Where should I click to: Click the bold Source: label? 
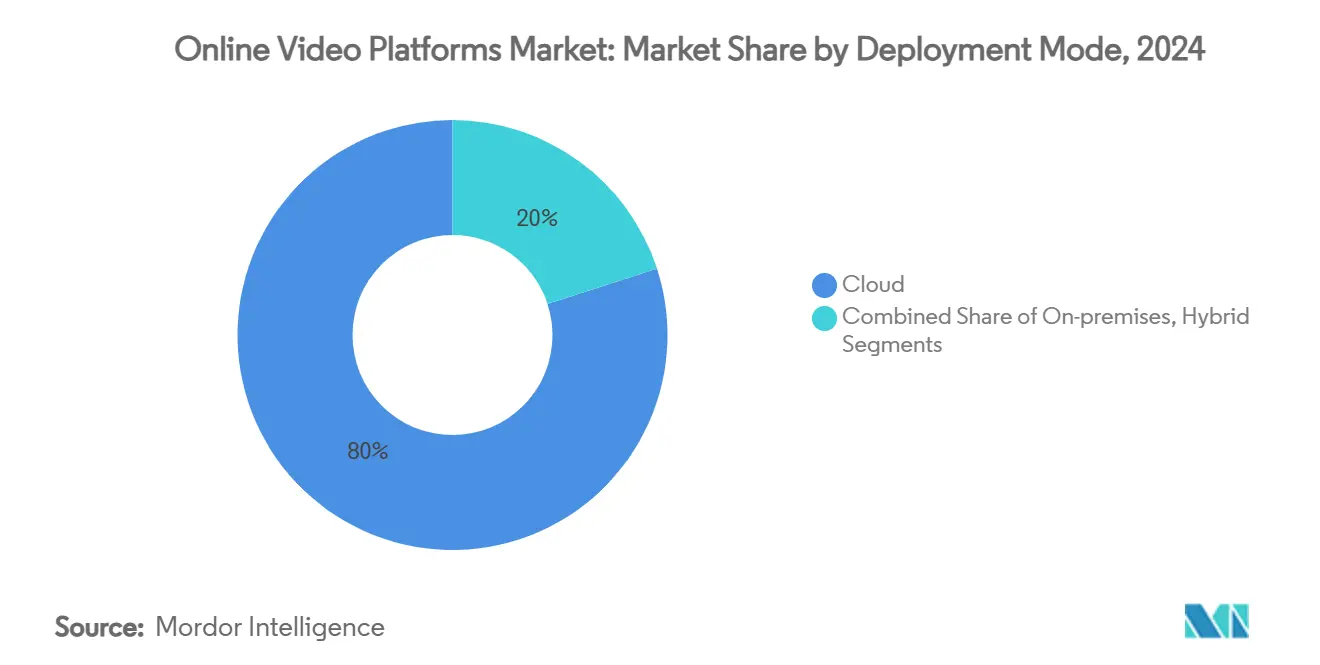[99, 628]
